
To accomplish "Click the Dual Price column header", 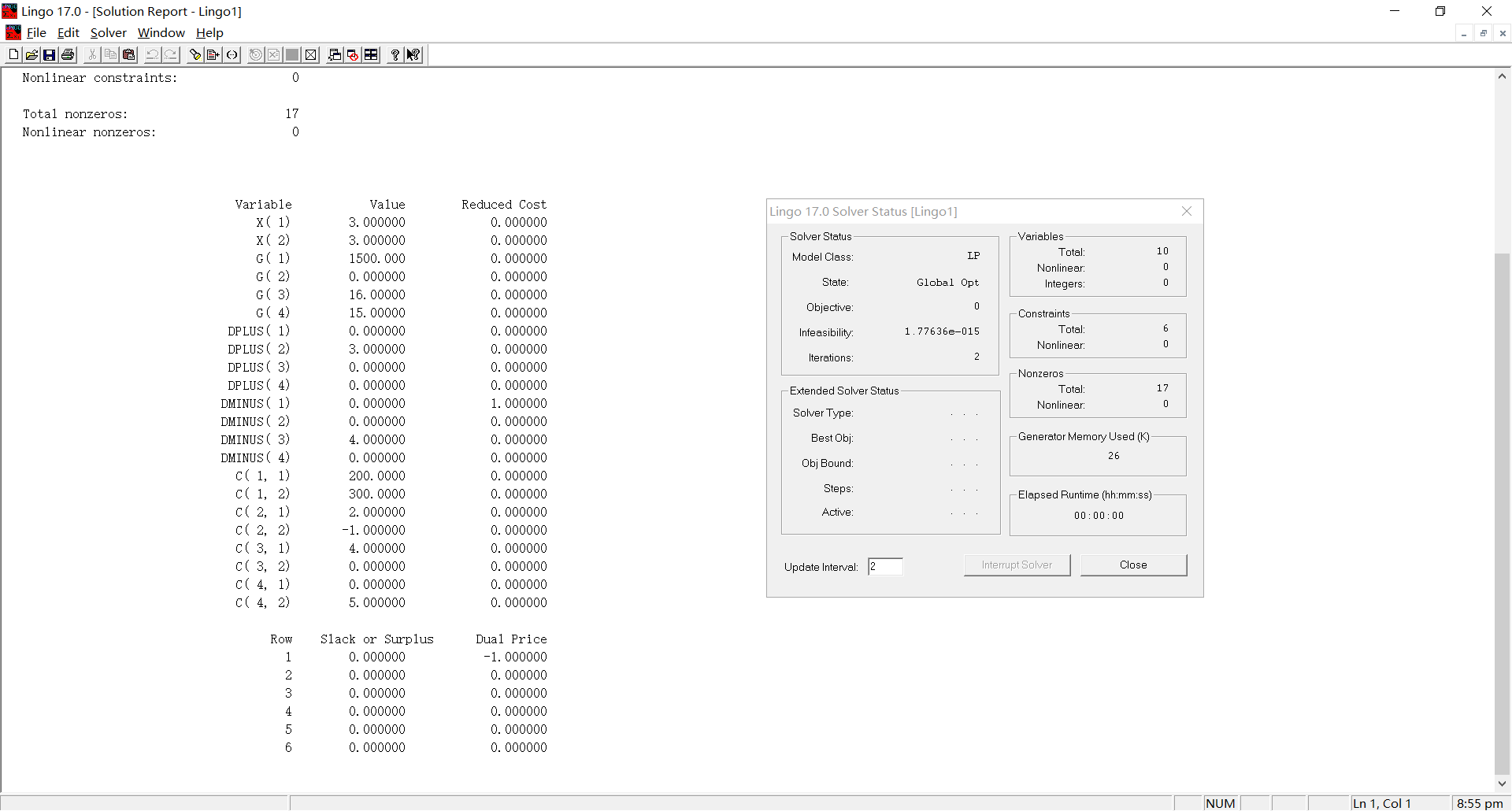I will click(x=511, y=639).
